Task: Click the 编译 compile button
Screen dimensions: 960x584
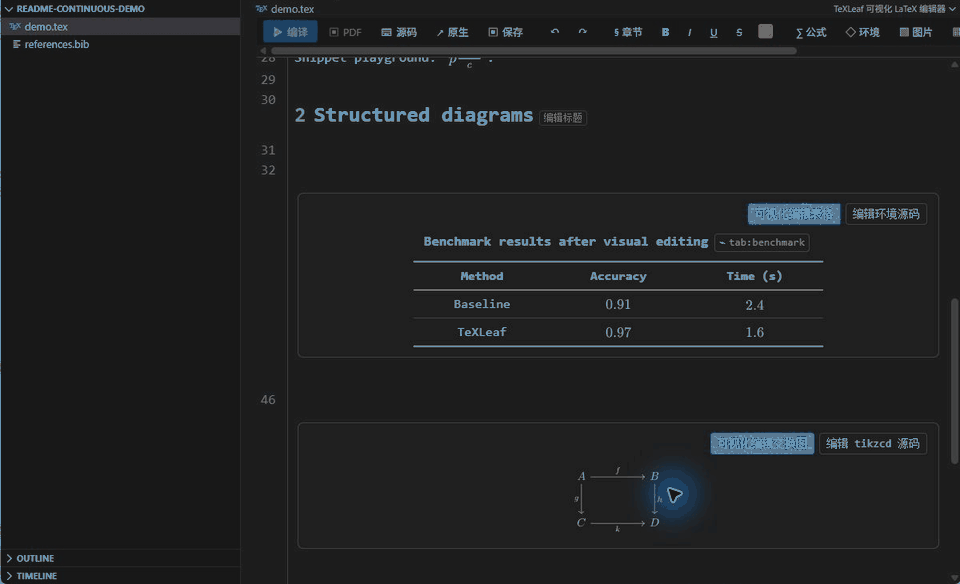Action: click(290, 32)
